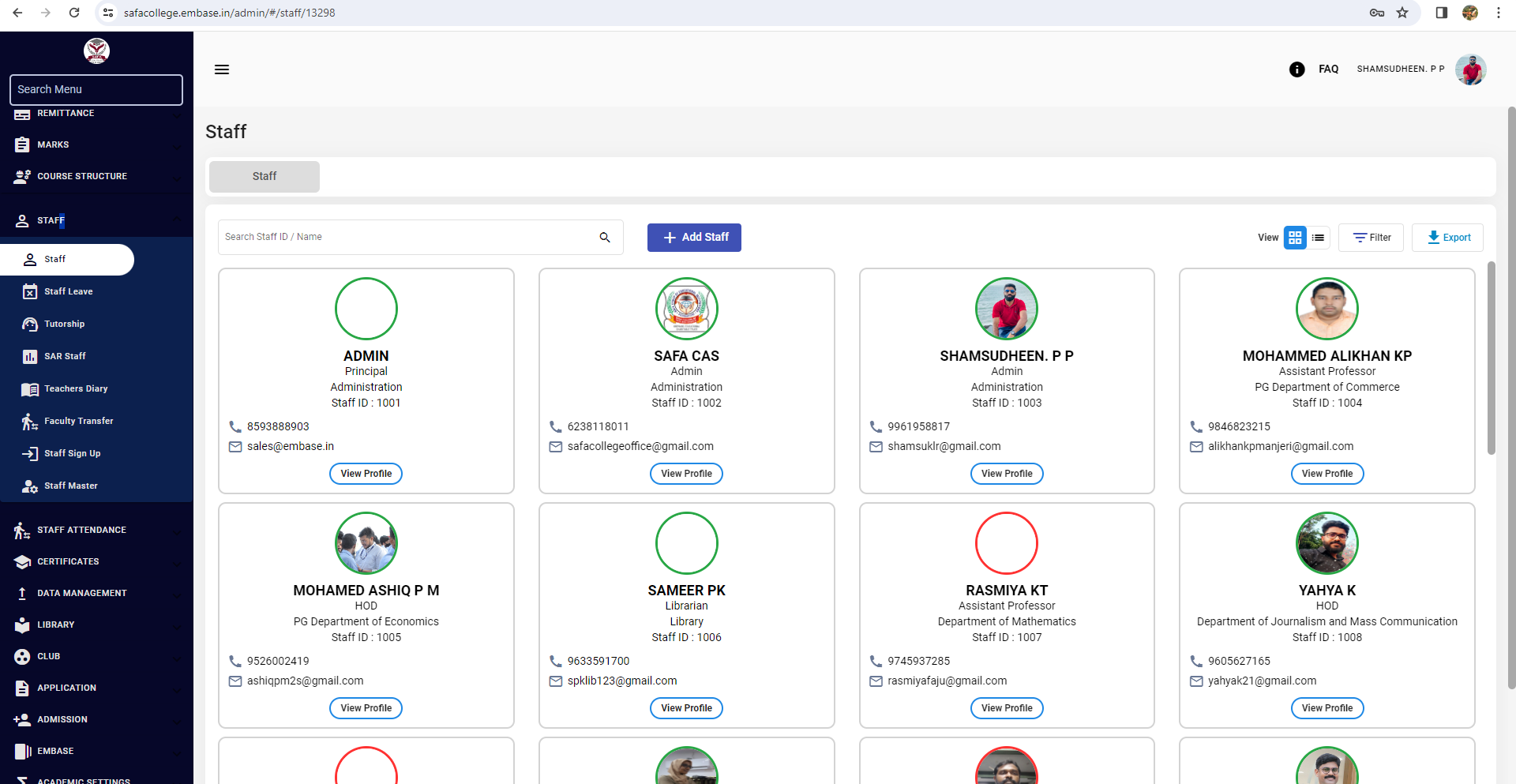Open SAR Staff page

pos(96,356)
